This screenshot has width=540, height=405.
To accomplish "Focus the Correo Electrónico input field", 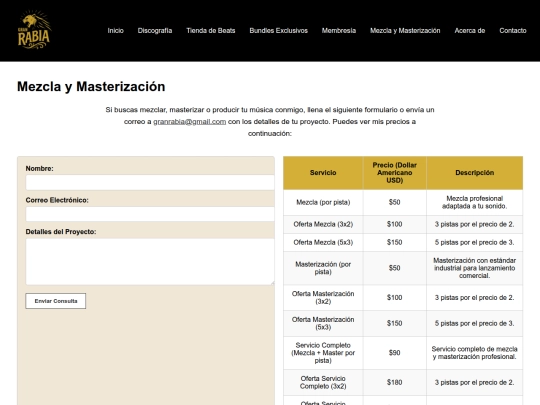I will point(150,214).
